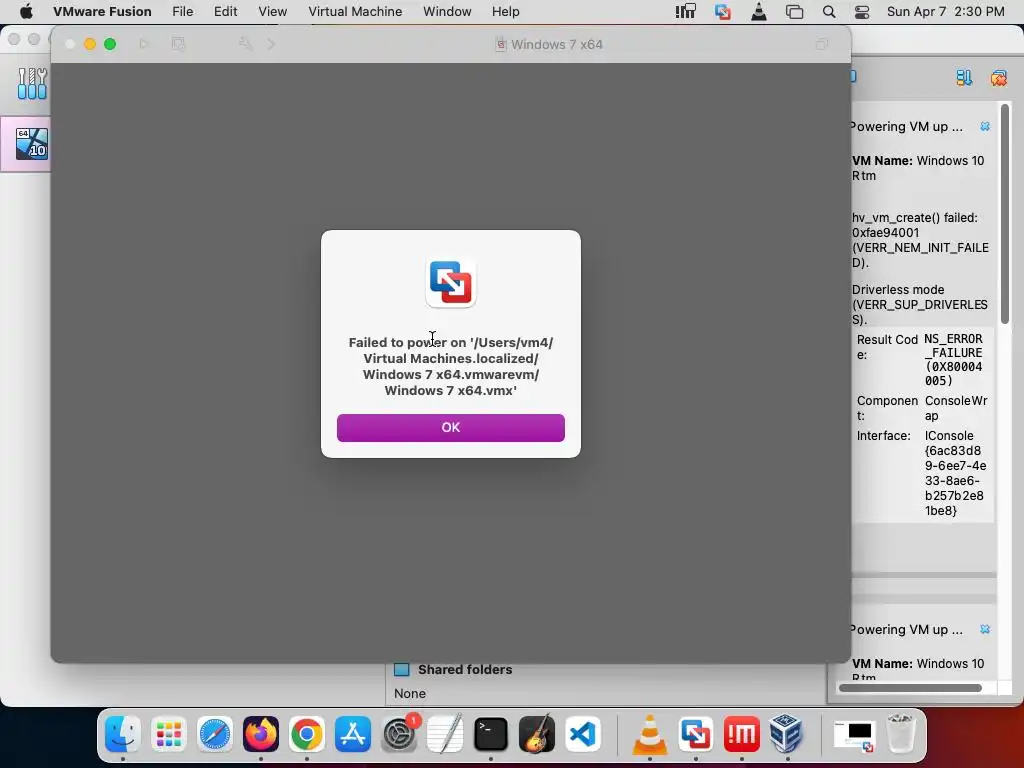Click the ConsoleWrap component value

(956, 408)
